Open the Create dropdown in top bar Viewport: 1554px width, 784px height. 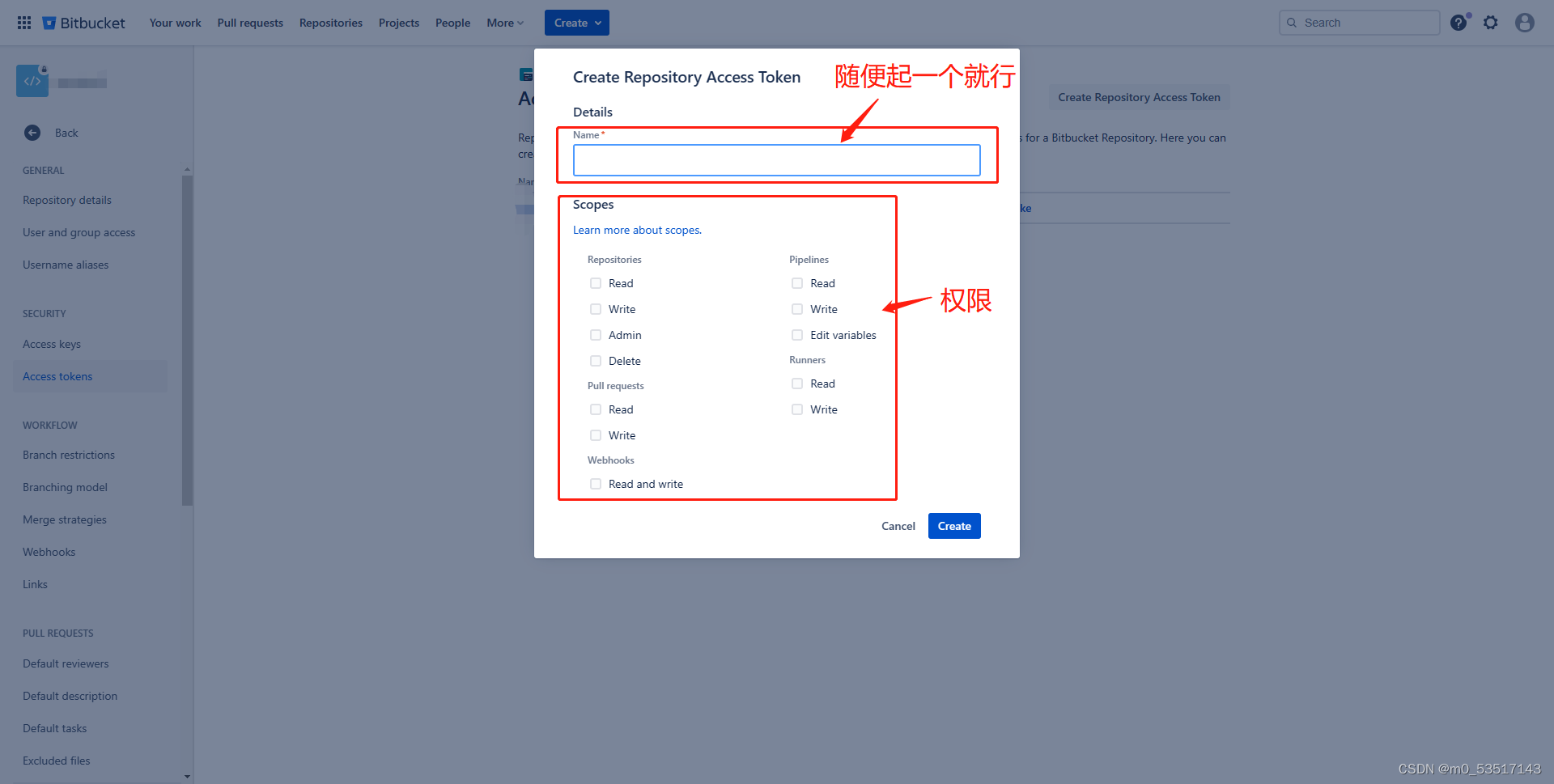(576, 22)
